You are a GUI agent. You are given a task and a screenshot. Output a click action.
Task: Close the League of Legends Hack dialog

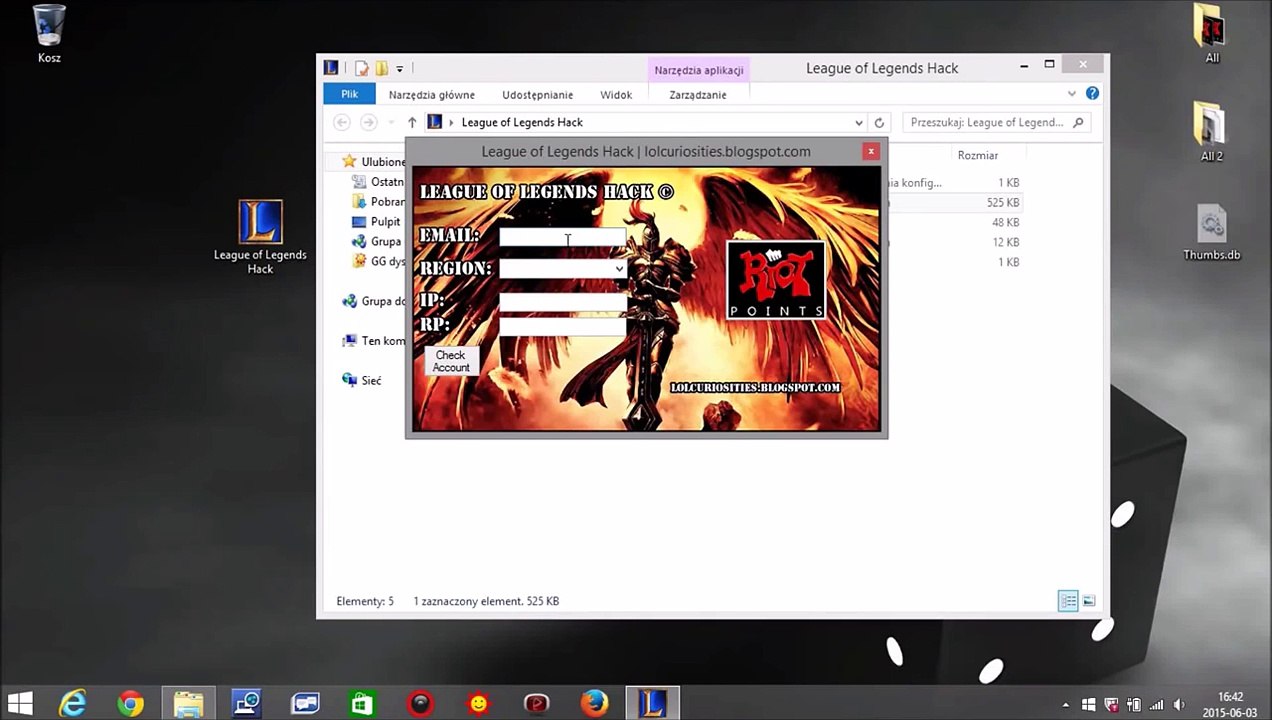coord(871,151)
